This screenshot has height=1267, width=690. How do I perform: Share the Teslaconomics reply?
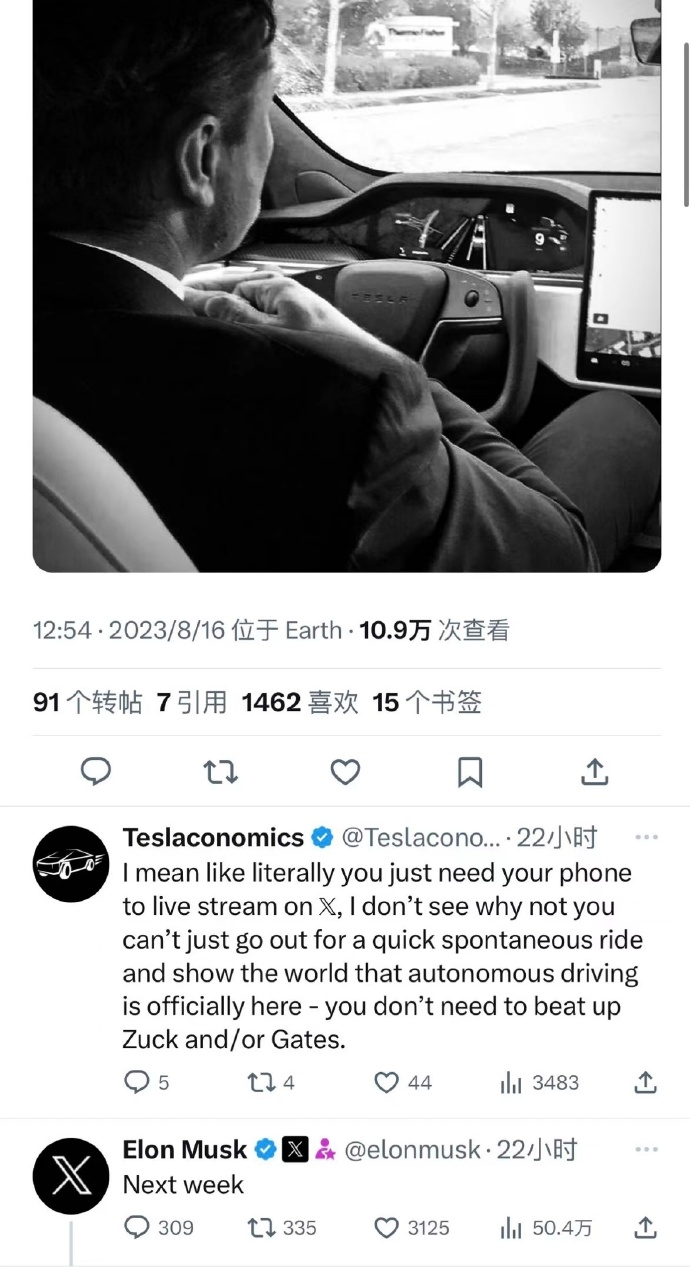pos(646,1082)
